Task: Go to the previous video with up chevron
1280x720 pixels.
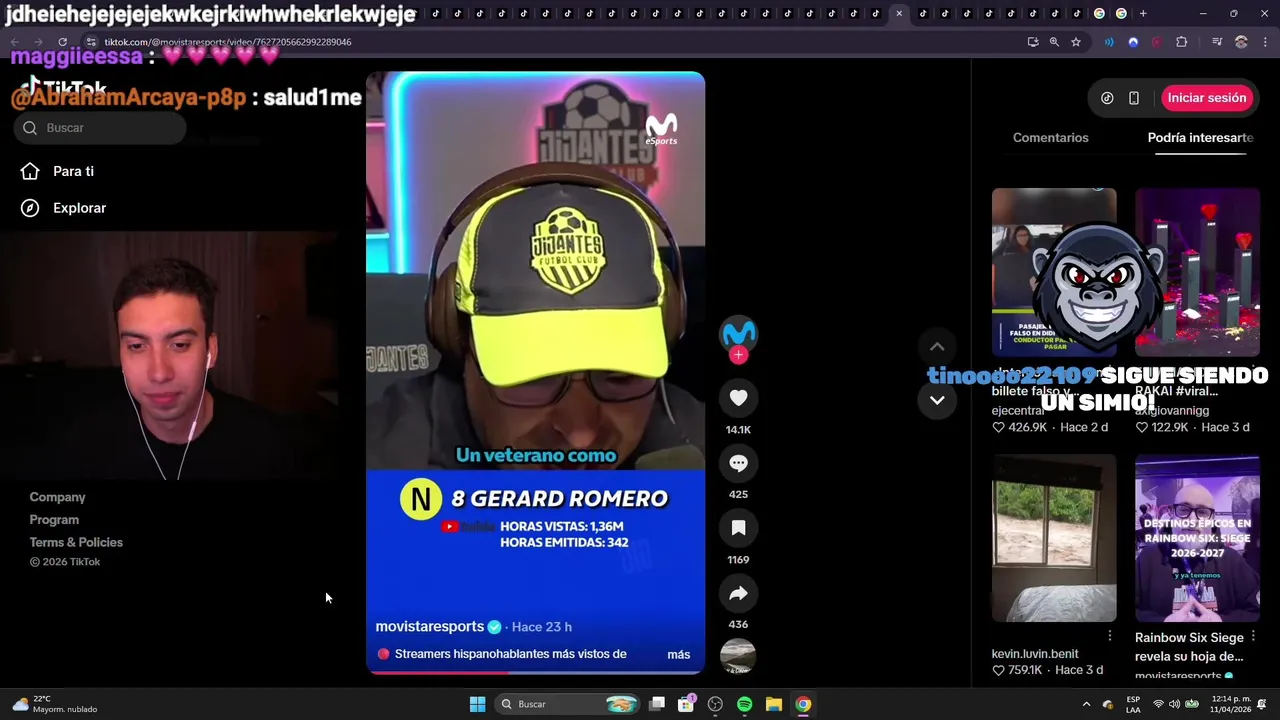Action: 937,347
